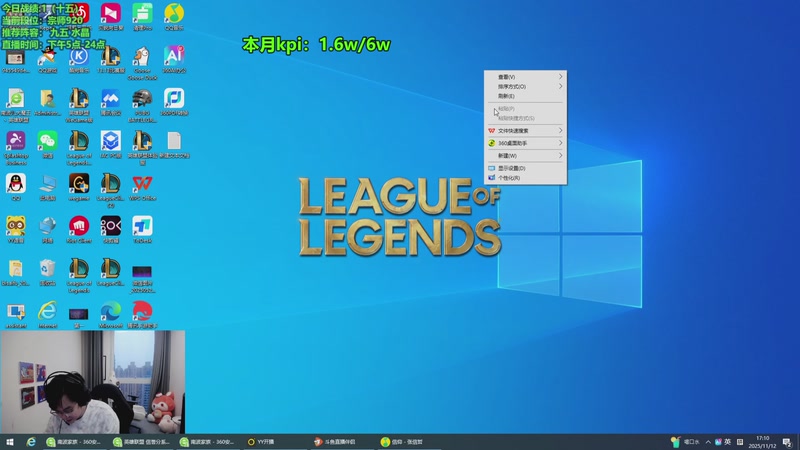Switch to 斗鱼直播伴侣 taskbar window
Viewport: 800px width, 450px height.
click(342, 442)
